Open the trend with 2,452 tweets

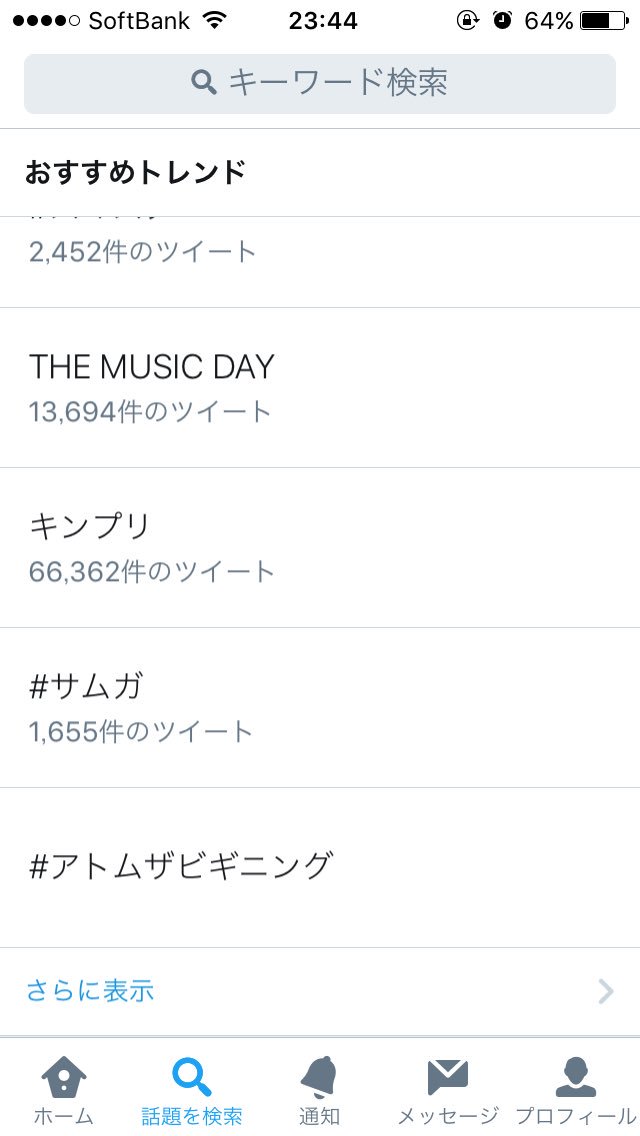tap(143, 250)
